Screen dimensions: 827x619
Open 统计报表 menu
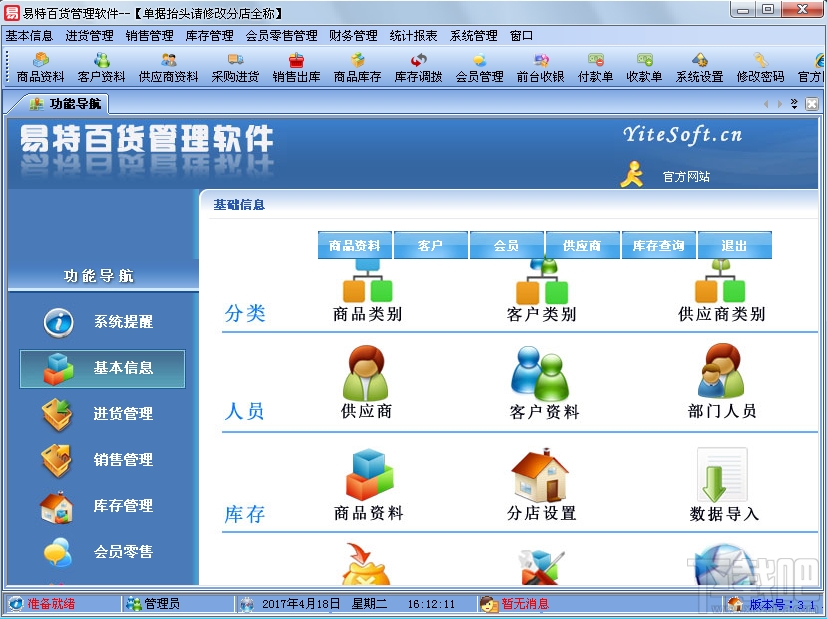click(x=414, y=36)
